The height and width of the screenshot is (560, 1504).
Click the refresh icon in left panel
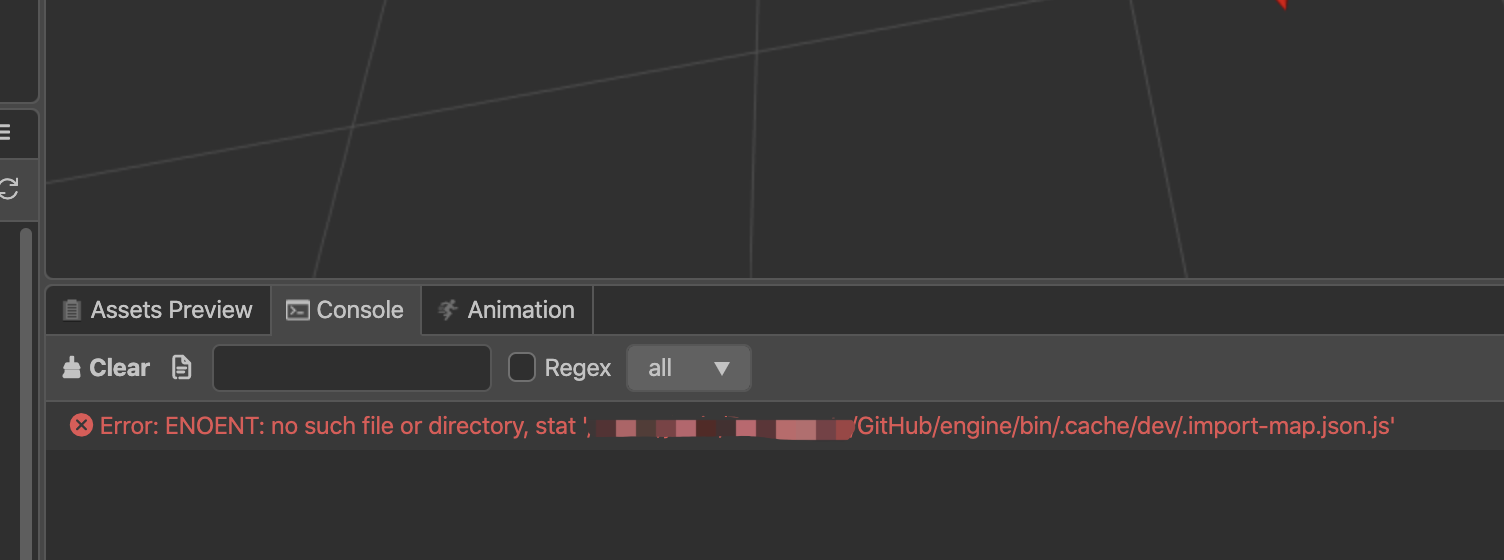[x=8, y=188]
